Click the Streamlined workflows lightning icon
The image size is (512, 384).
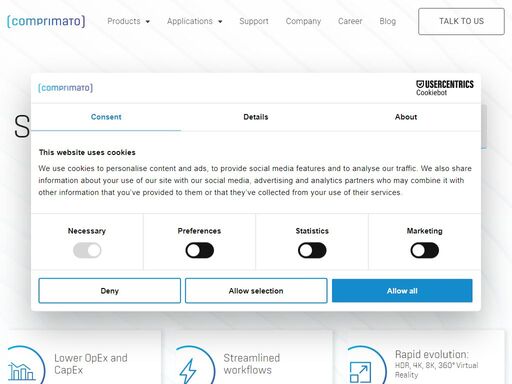[188, 370]
